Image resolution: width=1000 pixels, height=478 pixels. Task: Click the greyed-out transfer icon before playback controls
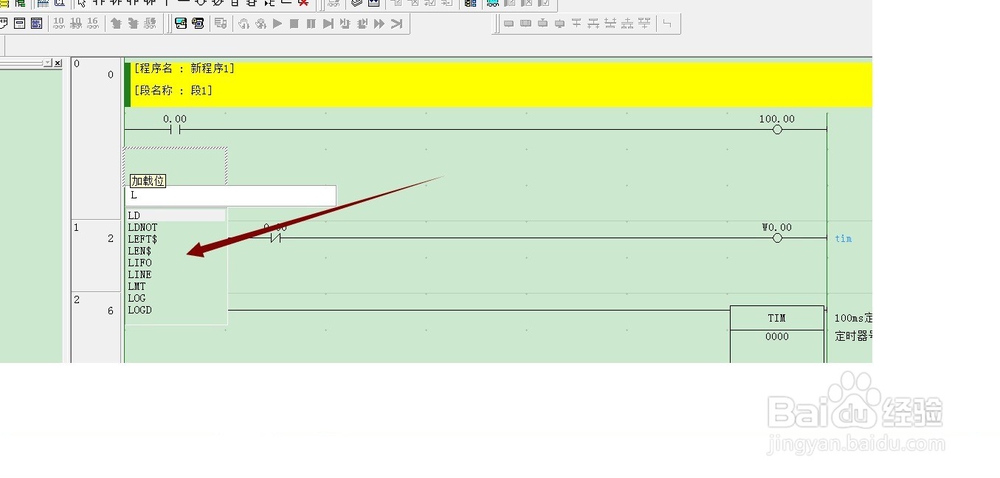pyautogui.click(x=221, y=24)
